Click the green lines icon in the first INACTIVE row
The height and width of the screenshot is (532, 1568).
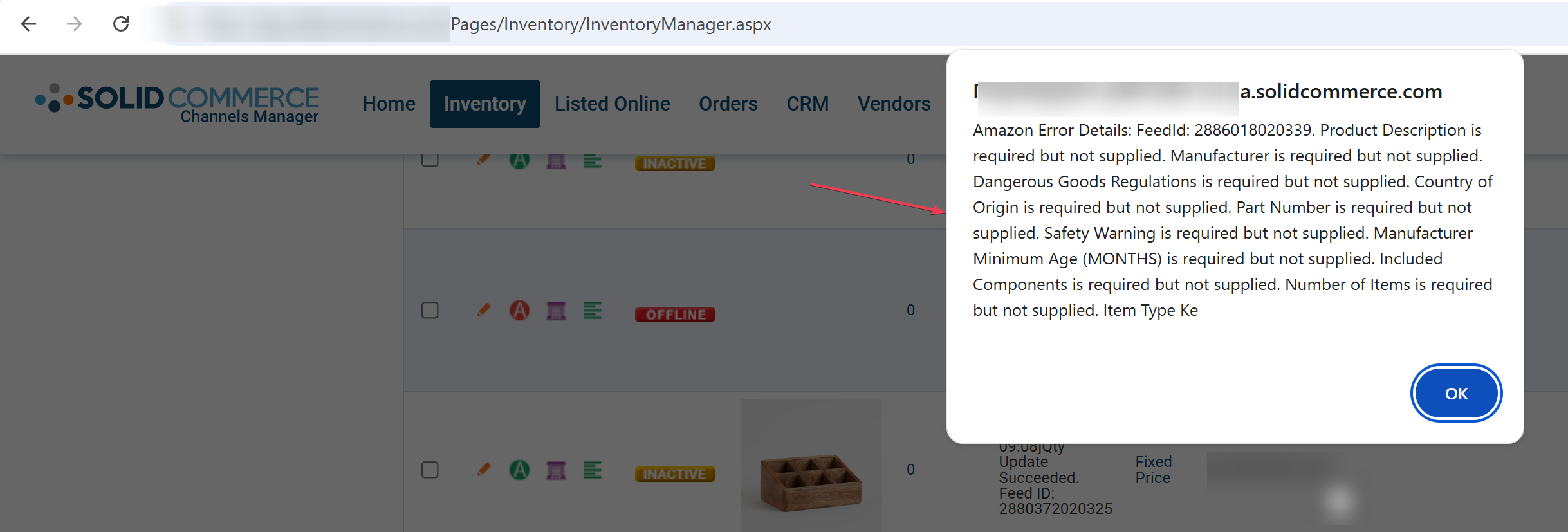(x=593, y=161)
